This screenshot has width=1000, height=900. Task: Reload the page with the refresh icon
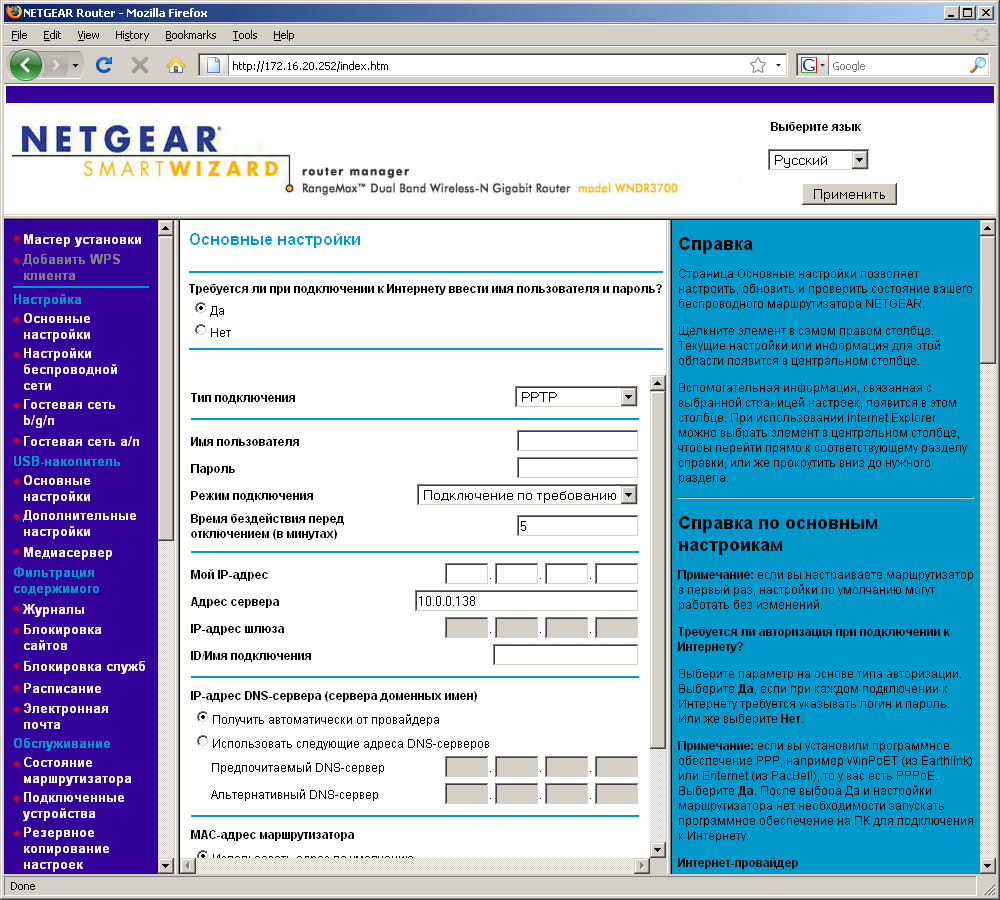(104, 65)
